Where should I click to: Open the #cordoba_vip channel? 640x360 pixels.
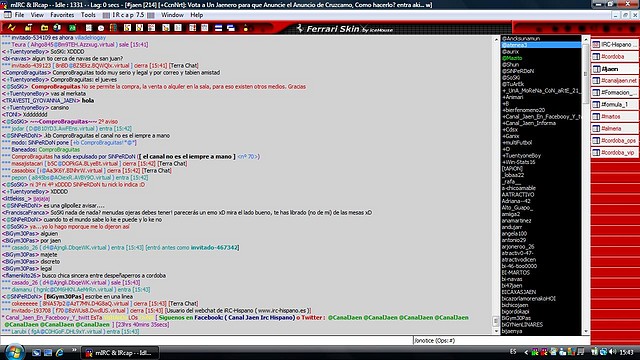coord(615,153)
